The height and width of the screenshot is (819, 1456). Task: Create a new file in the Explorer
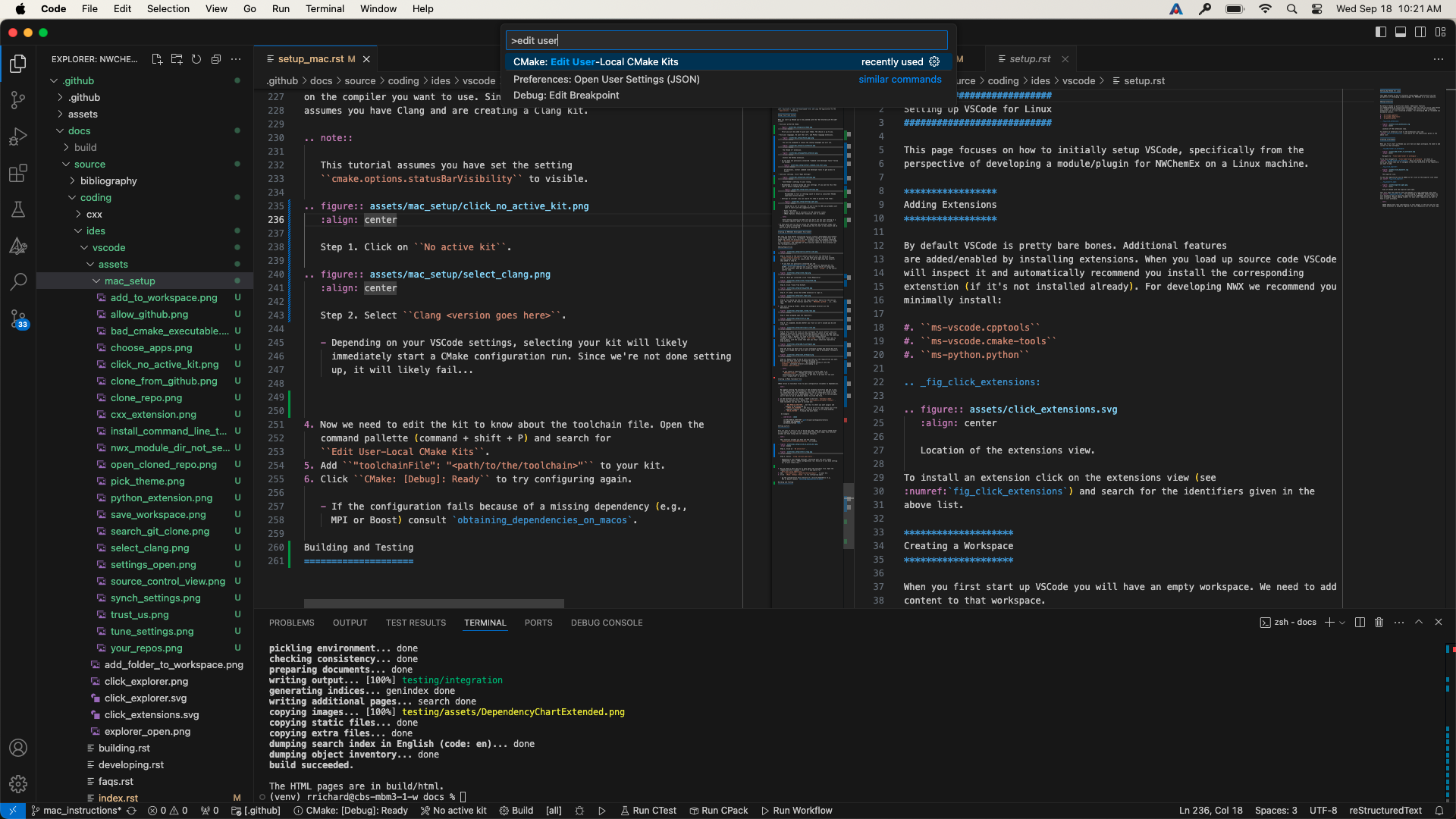point(157,59)
